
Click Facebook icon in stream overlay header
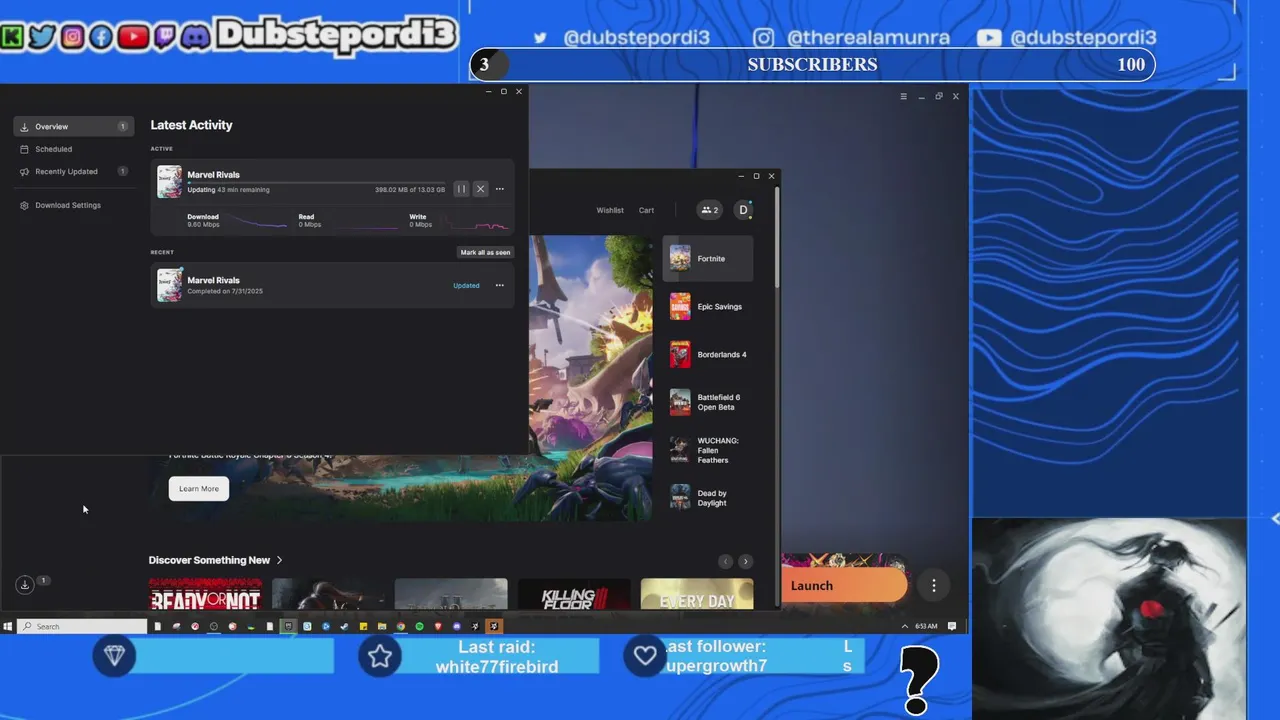pyautogui.click(x=101, y=37)
